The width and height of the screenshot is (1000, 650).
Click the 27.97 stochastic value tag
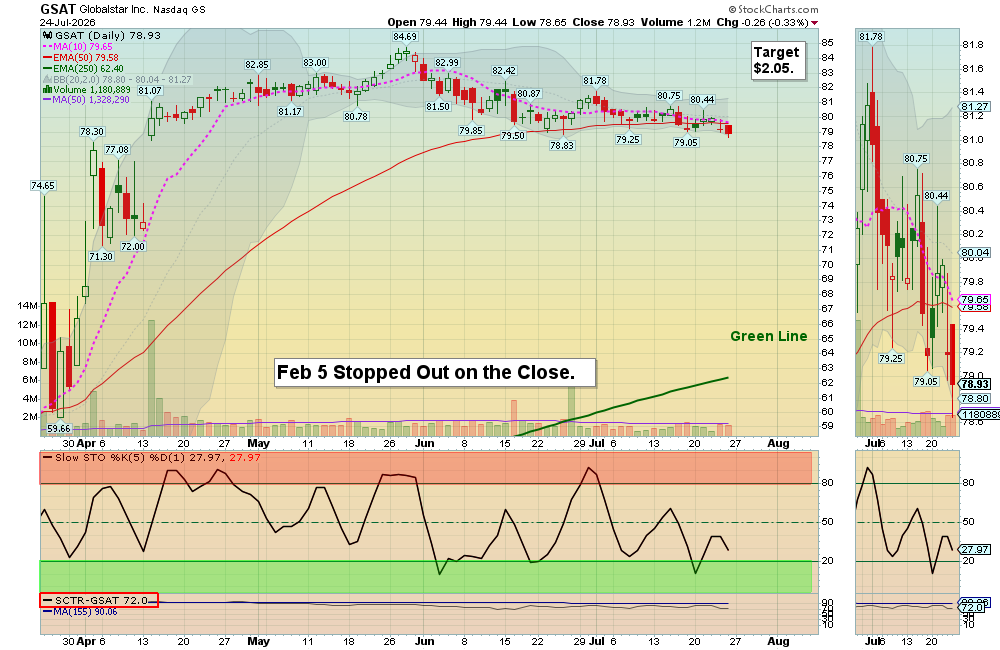tap(975, 549)
